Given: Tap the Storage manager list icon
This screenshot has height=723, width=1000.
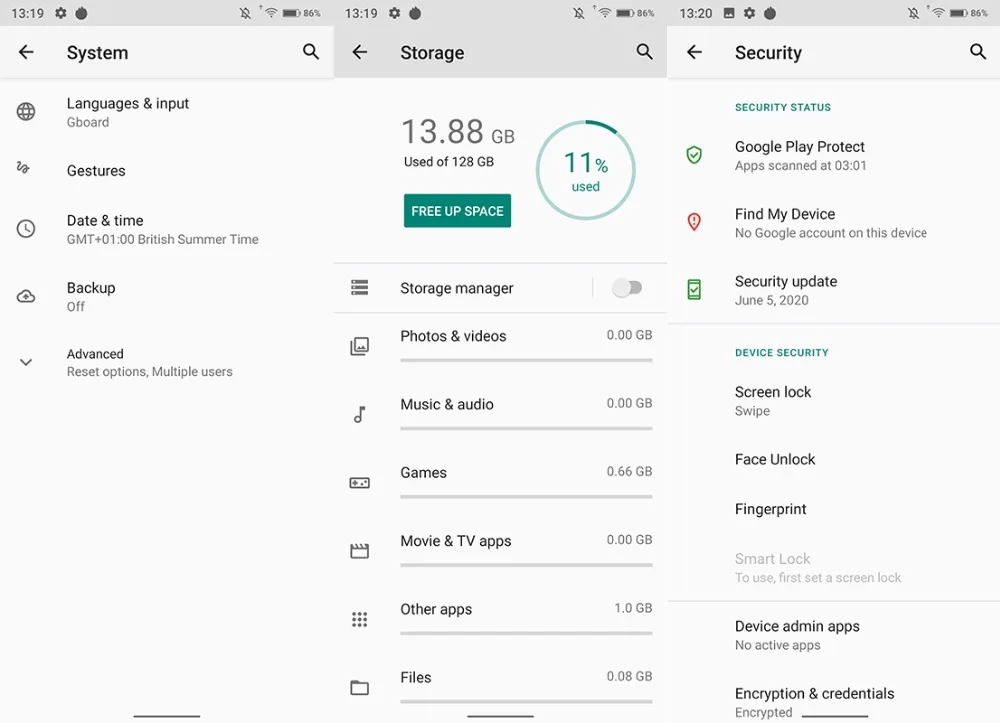Looking at the screenshot, I should click(x=360, y=288).
